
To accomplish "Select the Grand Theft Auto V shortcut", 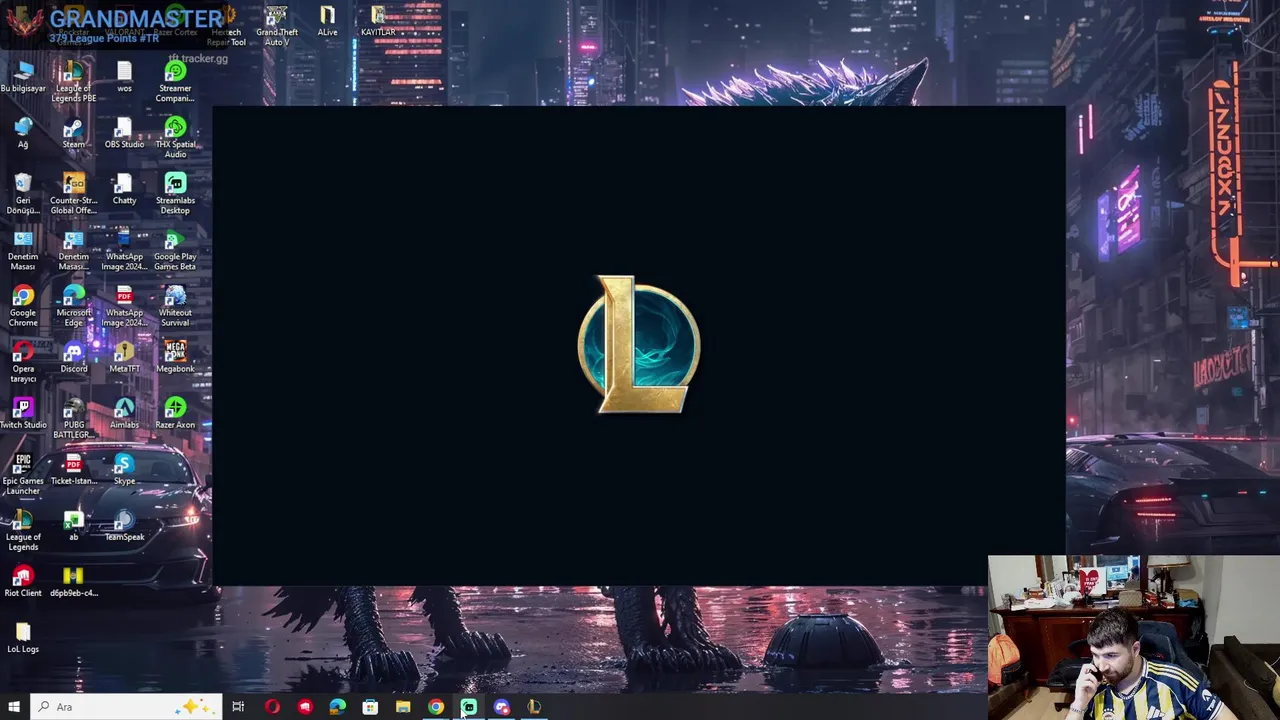I will tap(276, 26).
